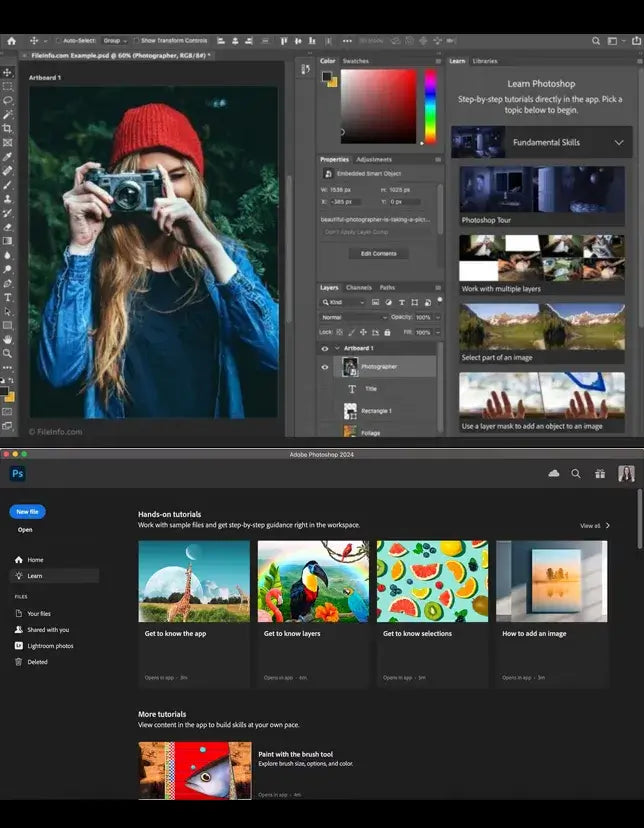Open the Kind layer filter dropdown

coord(343,303)
